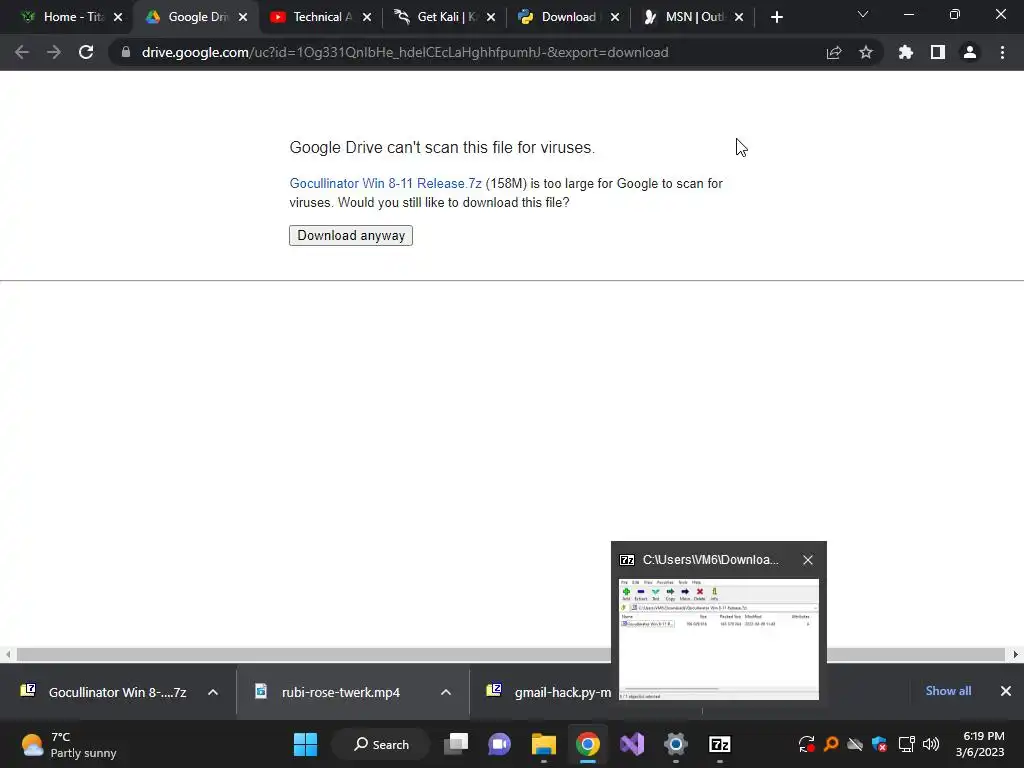
Task: Click the horizontal scrollbar left arrow
Action: click(8, 654)
